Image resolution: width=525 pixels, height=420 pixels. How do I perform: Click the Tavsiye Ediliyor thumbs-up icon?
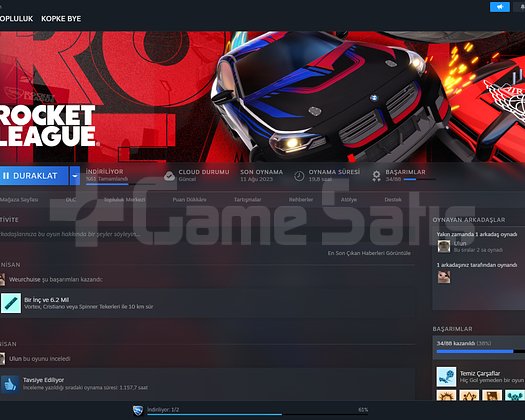(10, 384)
